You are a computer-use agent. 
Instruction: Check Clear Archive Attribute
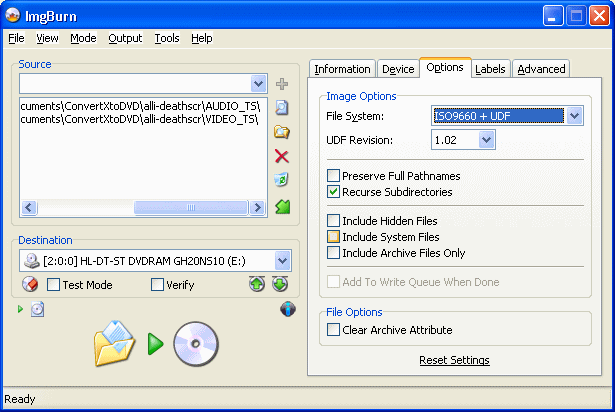pyautogui.click(x=333, y=330)
